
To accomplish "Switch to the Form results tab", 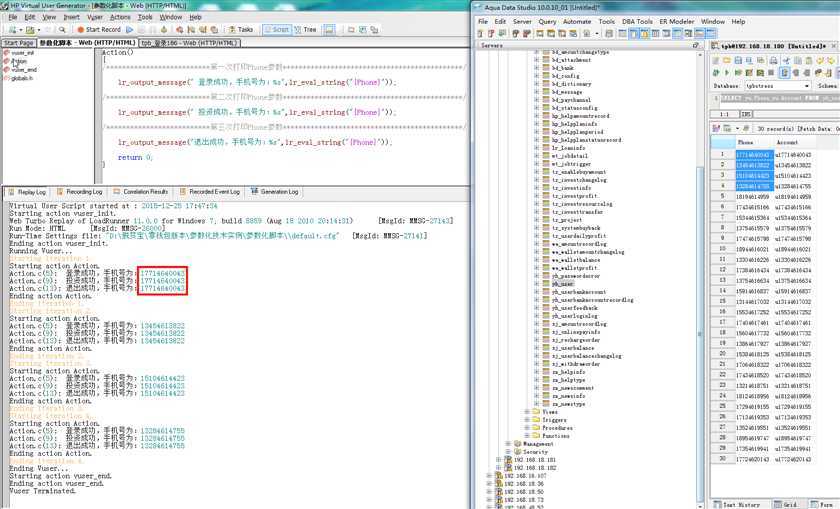I will pos(824,505).
